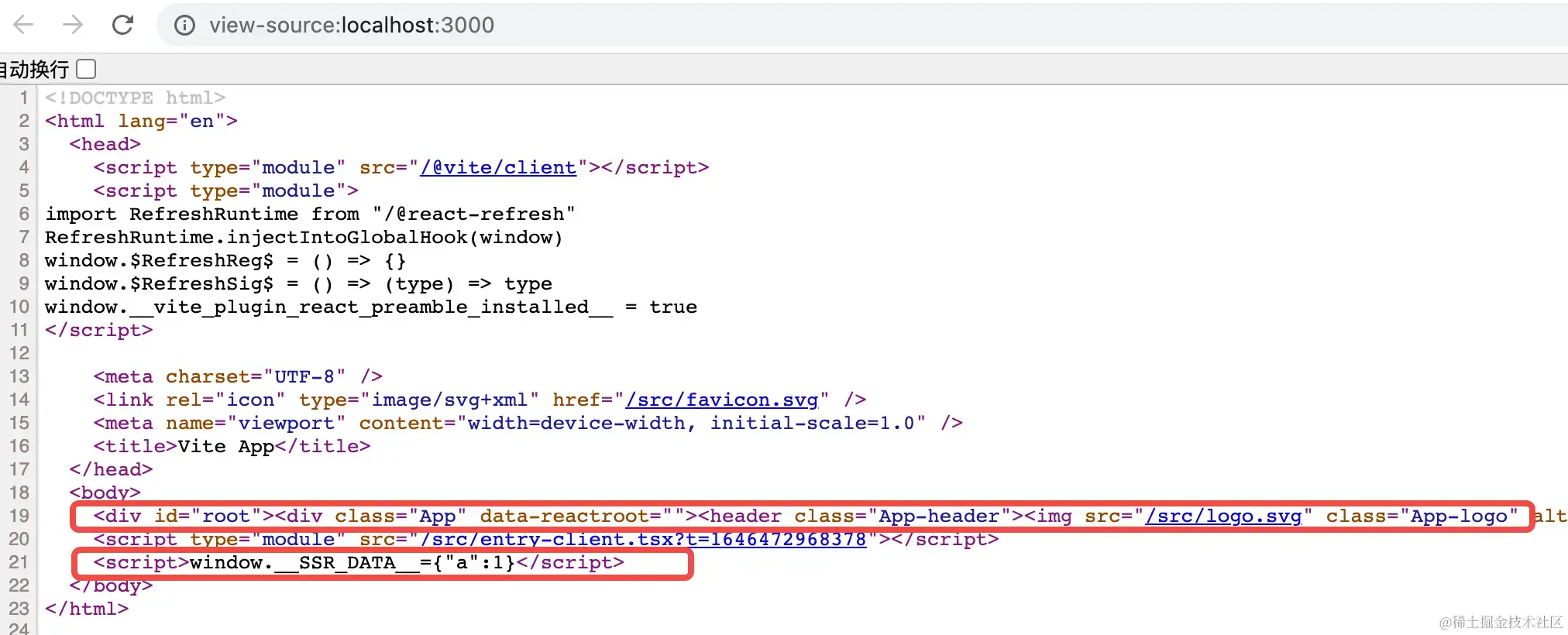Click the DOCTYPE html declaration
Viewport: 1568px width, 635px height.
[135, 98]
